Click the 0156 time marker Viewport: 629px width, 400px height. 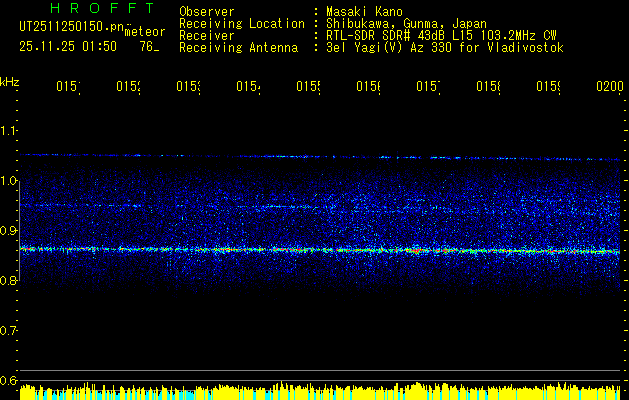click(368, 87)
